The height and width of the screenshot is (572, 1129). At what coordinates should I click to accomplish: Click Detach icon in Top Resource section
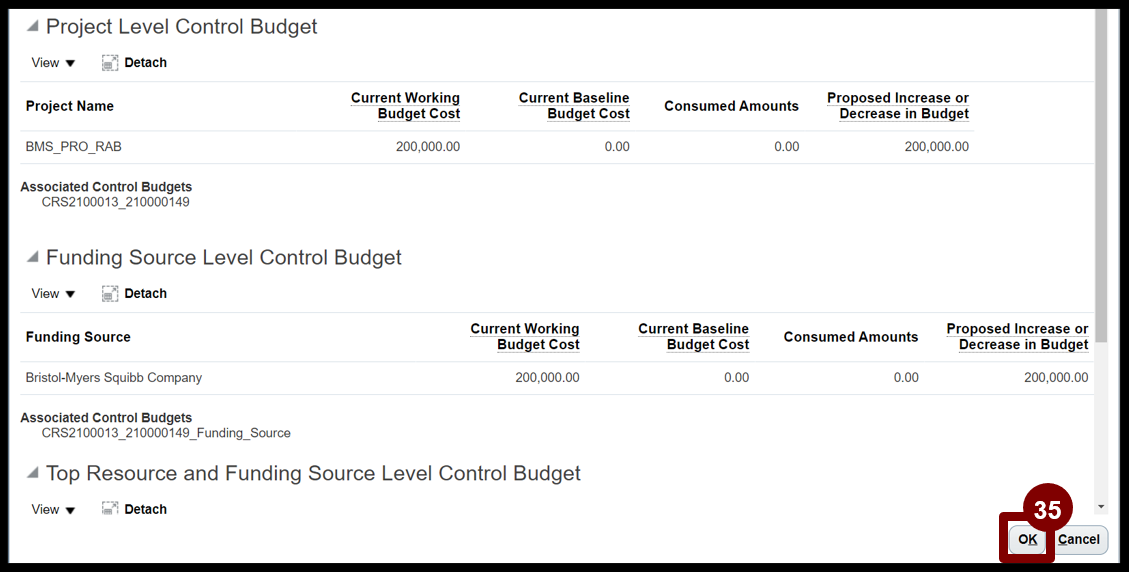109,509
